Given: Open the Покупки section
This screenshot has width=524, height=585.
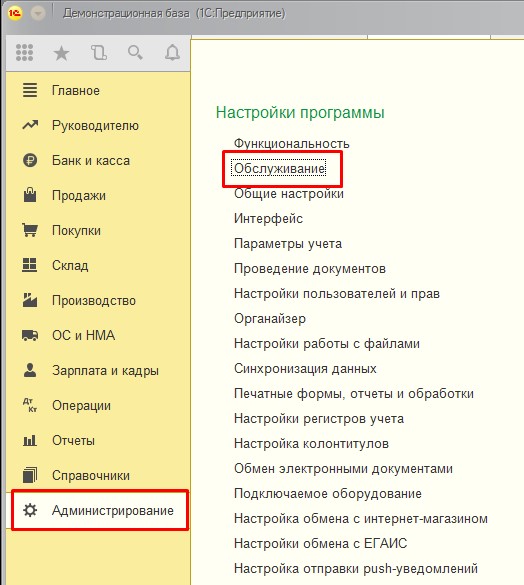Looking at the screenshot, I should pos(76,231).
